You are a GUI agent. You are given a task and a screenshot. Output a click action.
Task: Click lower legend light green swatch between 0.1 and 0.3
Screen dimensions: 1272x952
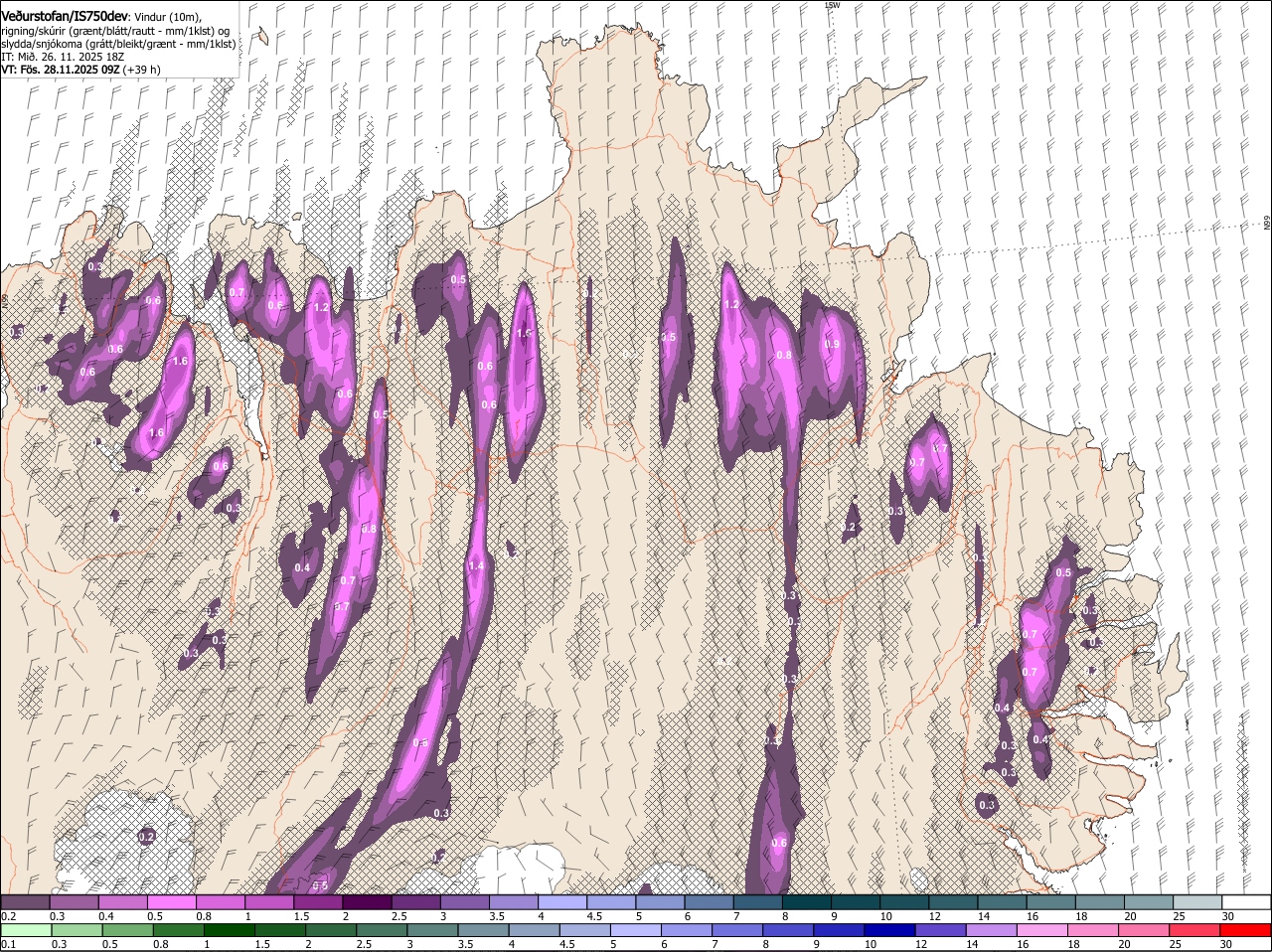[25, 930]
